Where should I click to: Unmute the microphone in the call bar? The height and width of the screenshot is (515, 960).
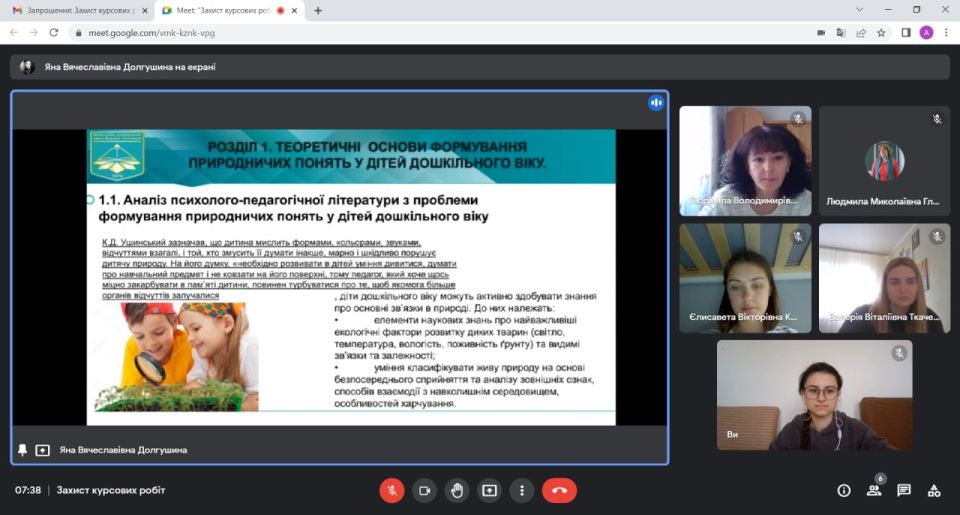392,490
